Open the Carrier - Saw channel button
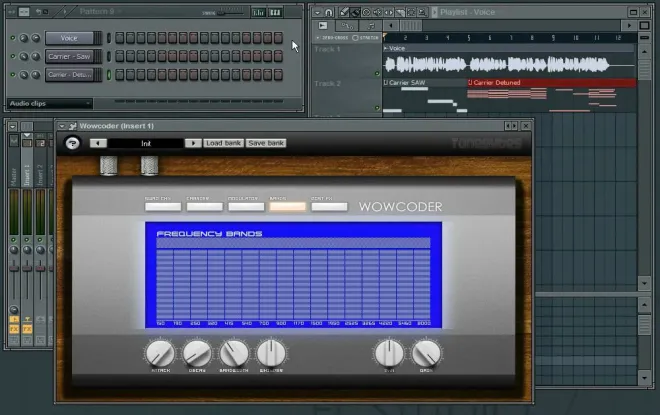Image resolution: width=660 pixels, height=415 pixels. point(69,56)
